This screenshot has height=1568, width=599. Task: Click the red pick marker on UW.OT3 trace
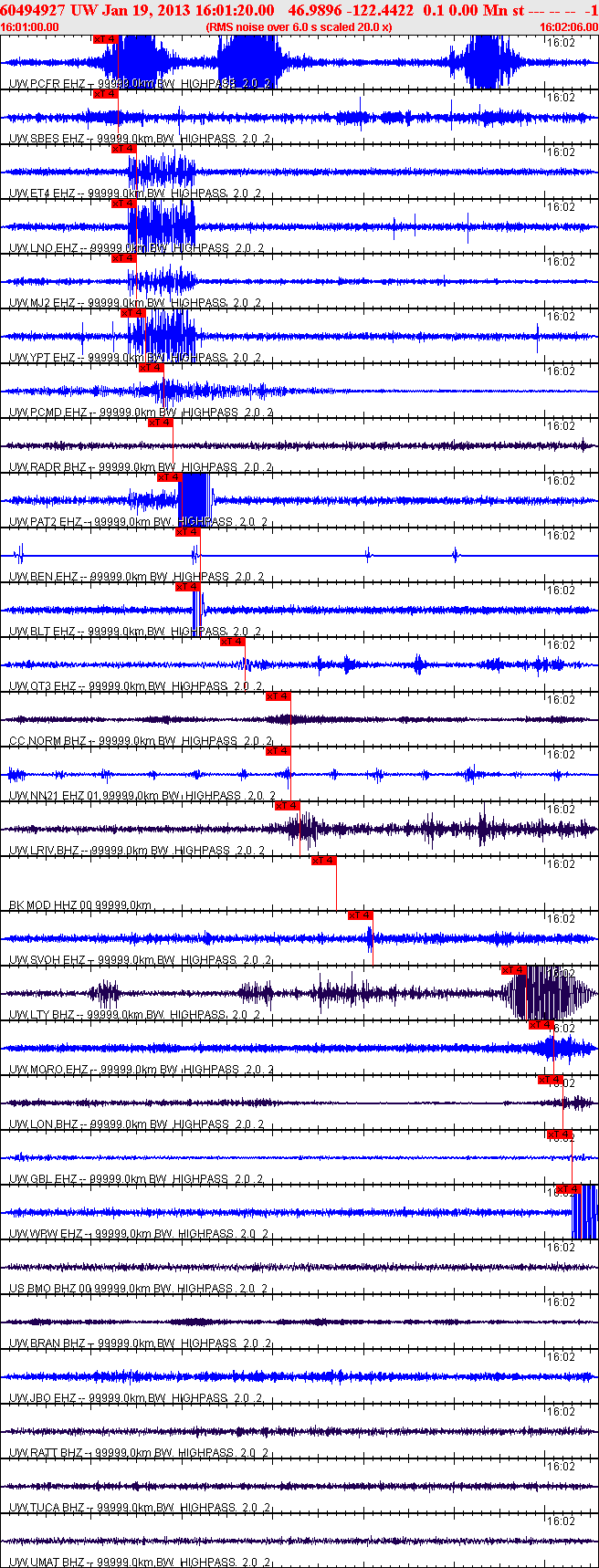(x=233, y=642)
